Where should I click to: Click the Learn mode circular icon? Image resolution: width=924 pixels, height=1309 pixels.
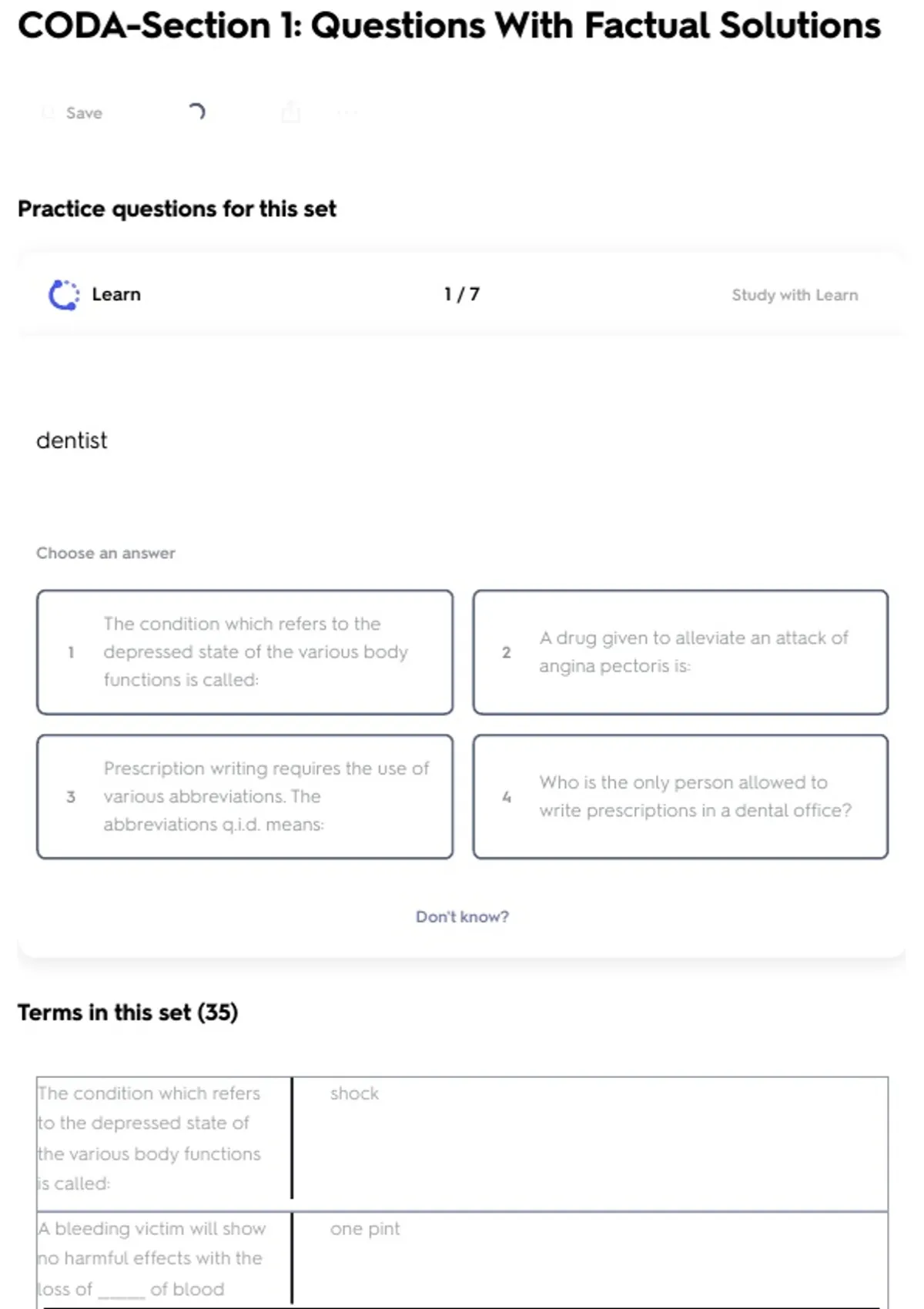pos(64,295)
